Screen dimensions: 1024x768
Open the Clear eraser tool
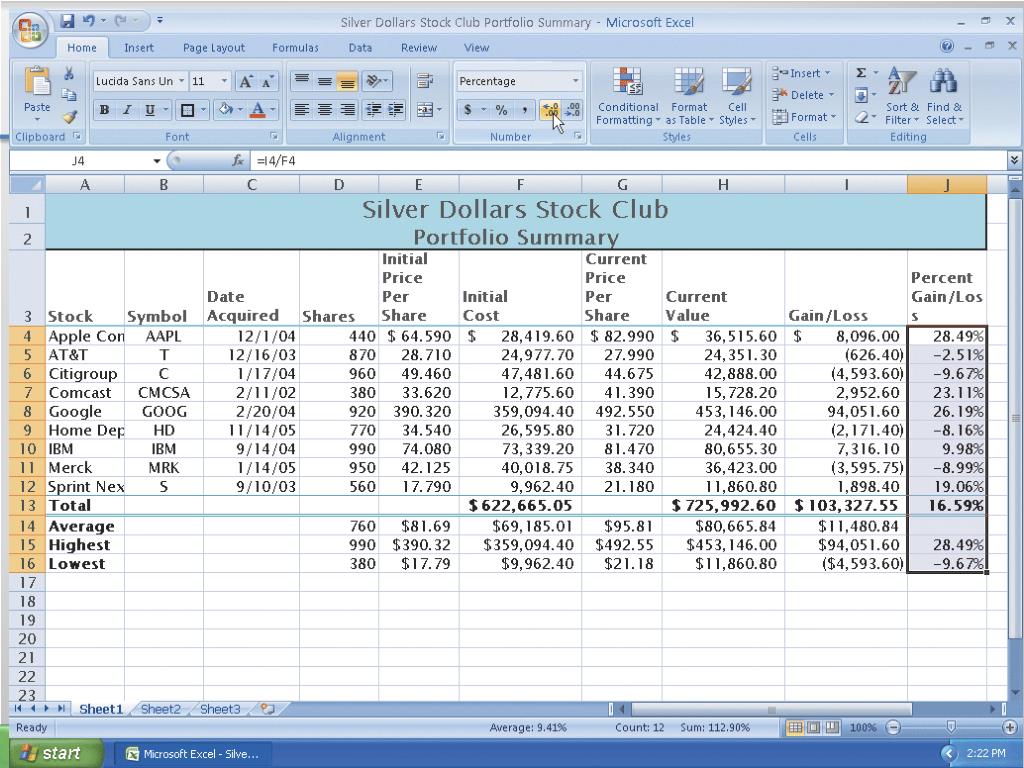click(x=861, y=117)
